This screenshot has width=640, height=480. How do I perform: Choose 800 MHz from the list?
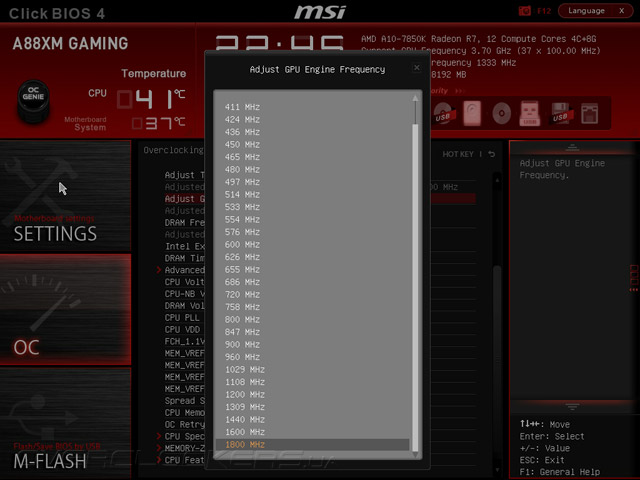point(312,320)
